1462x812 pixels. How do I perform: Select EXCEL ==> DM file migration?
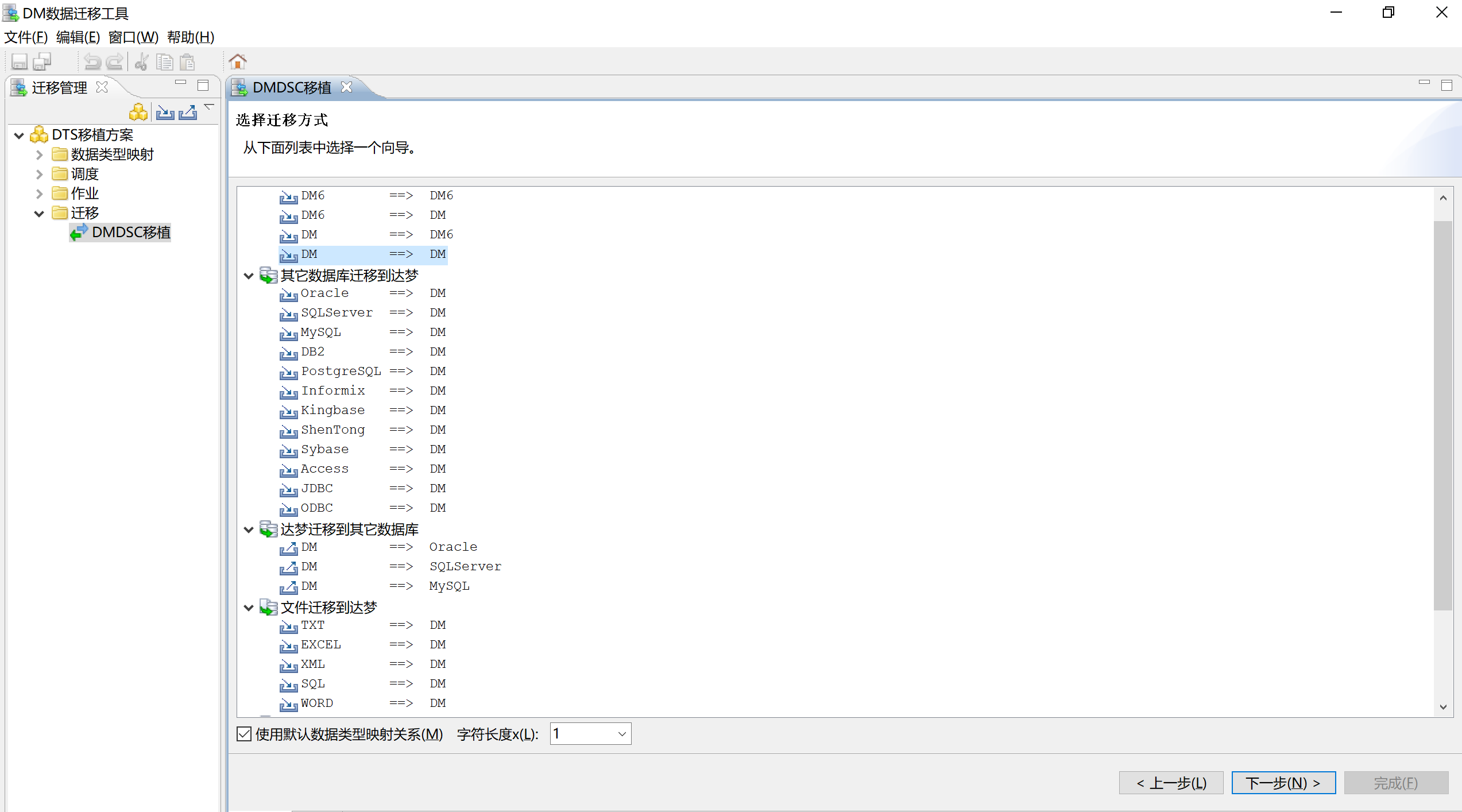(363, 645)
